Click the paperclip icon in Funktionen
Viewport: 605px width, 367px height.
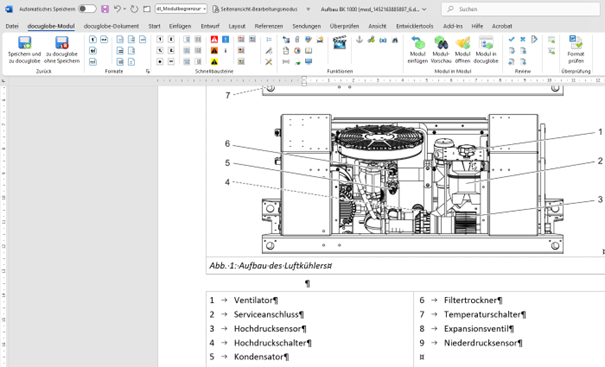coord(297,39)
